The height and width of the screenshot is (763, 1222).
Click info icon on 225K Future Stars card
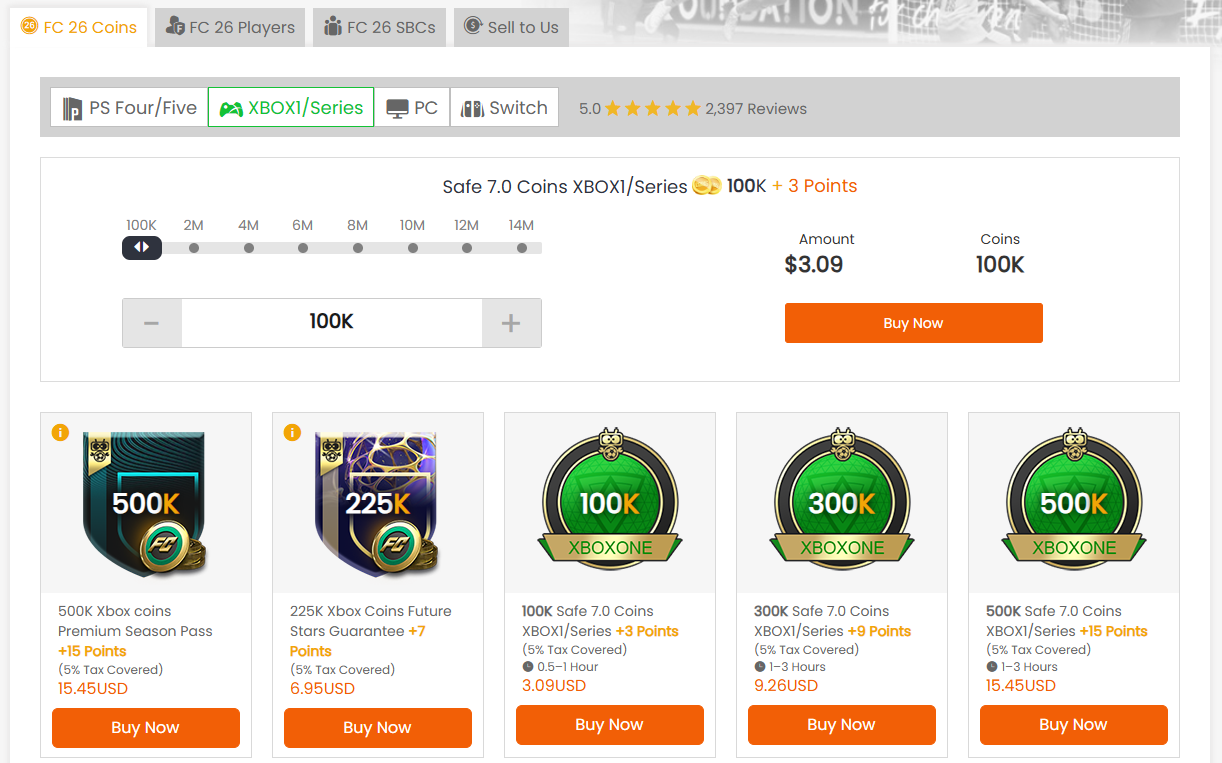pos(292,432)
